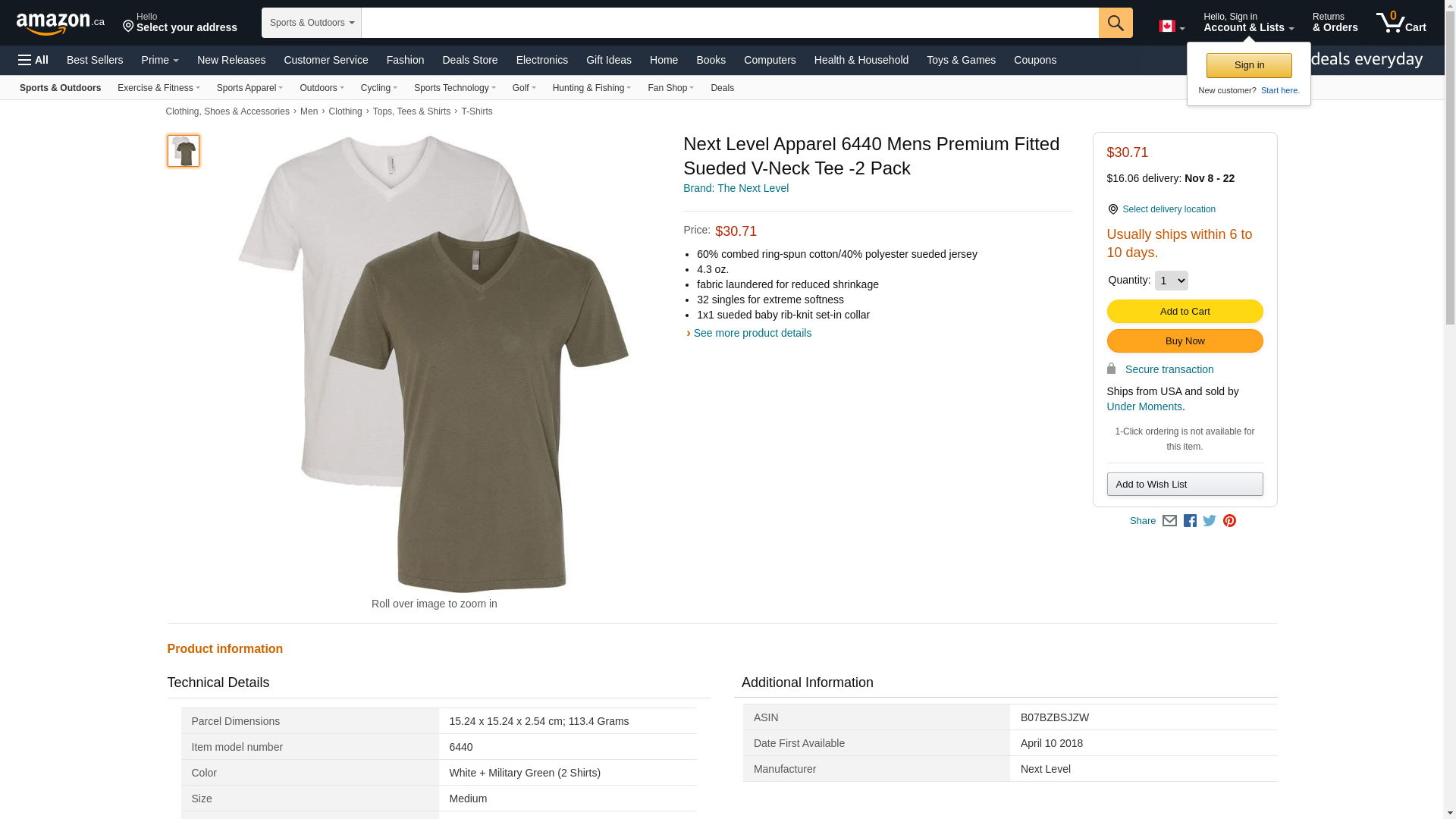
Task: Go to Best Sellers
Action: [95, 60]
